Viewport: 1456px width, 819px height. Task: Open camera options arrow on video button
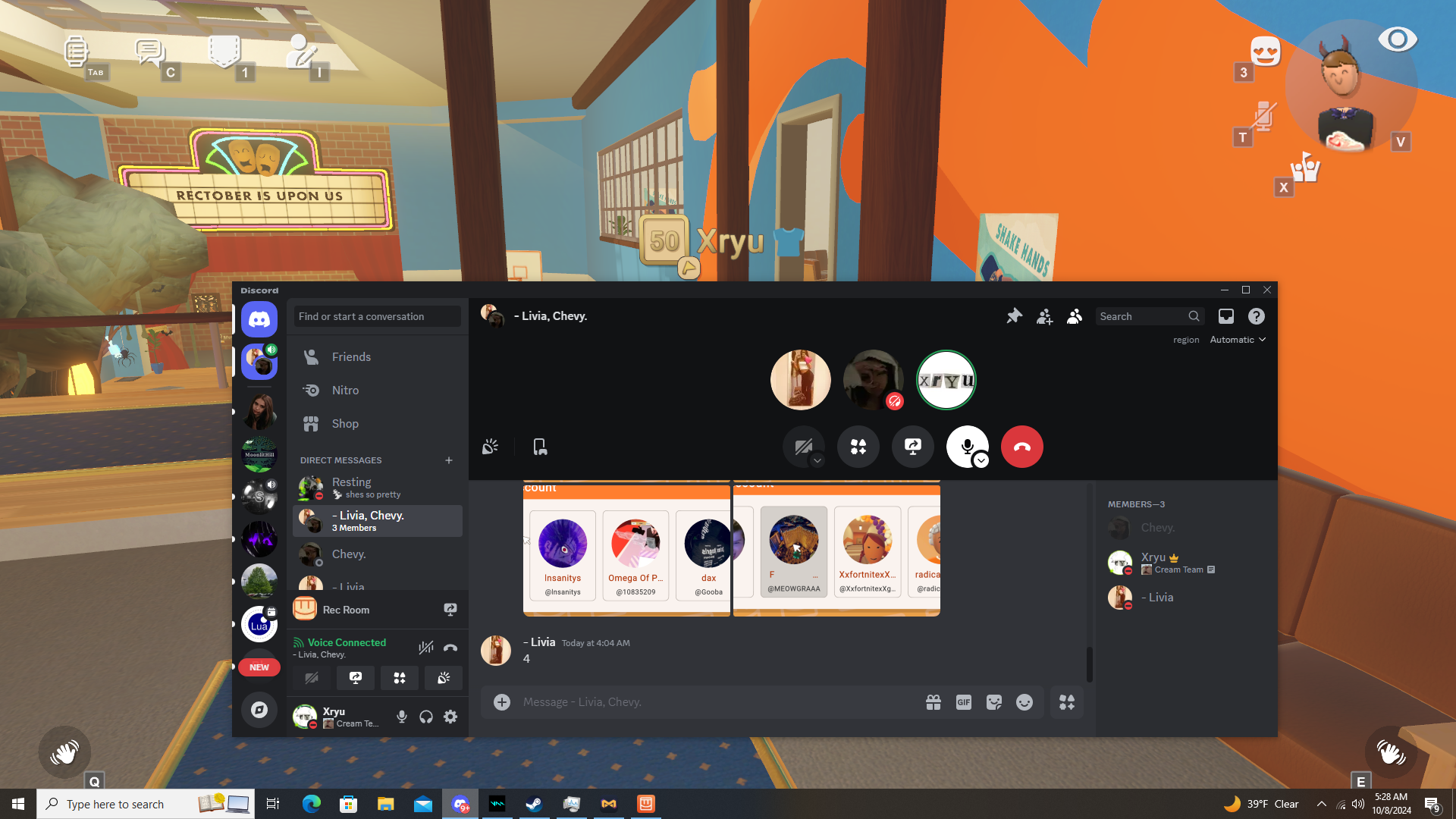tap(817, 460)
